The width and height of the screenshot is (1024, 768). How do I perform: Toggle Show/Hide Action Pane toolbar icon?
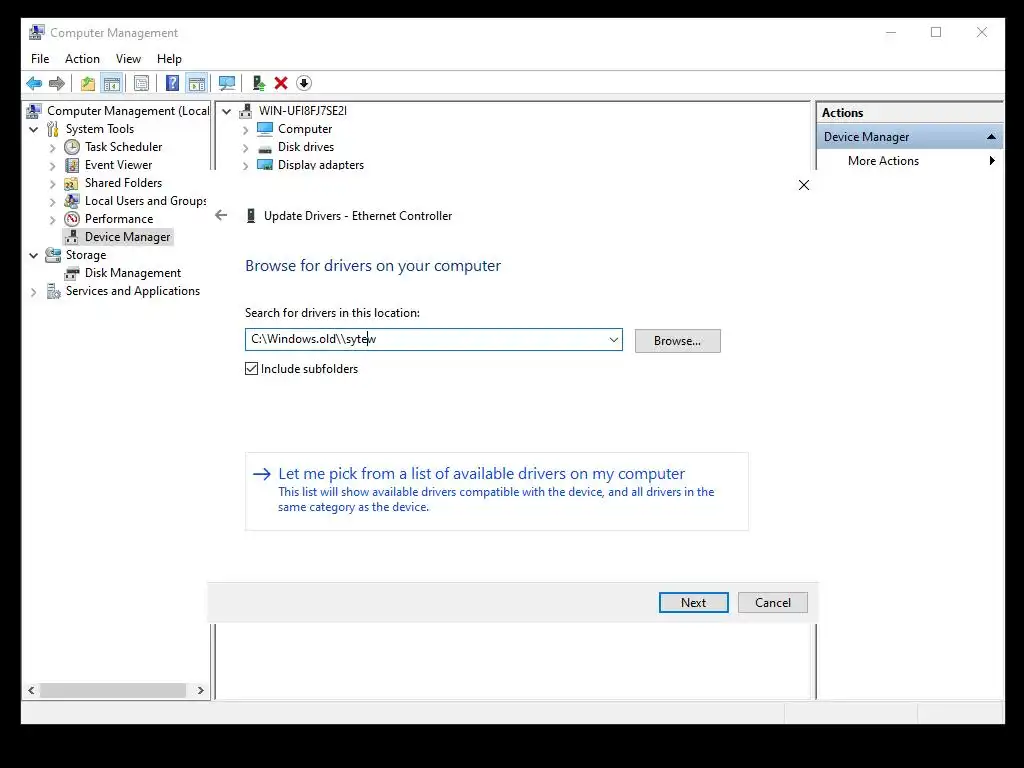197,83
